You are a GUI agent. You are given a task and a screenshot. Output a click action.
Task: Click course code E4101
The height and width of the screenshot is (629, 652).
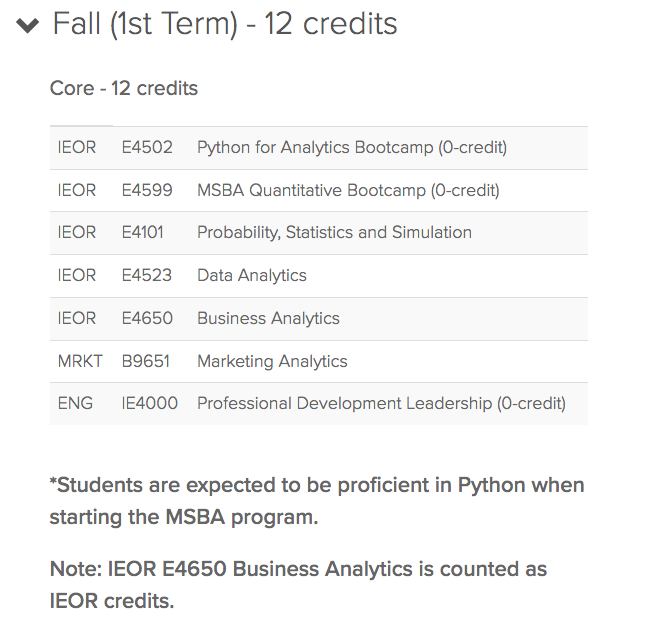click(x=143, y=232)
